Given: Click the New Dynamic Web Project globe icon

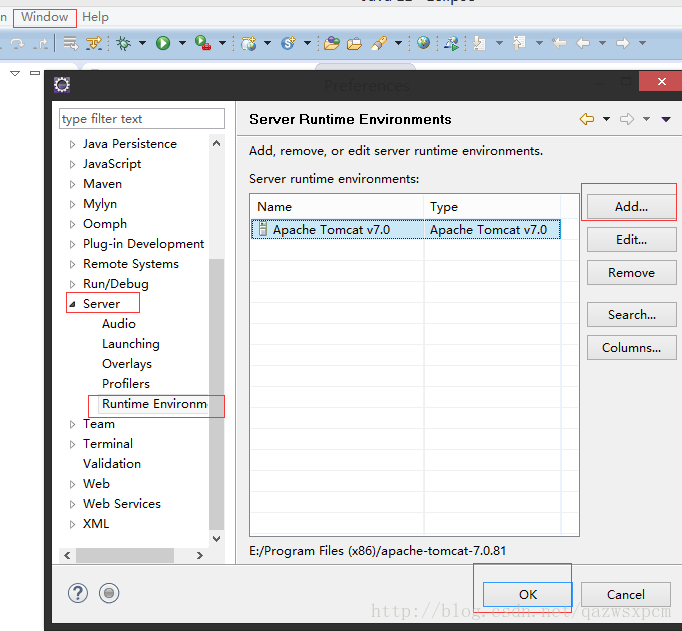Looking at the screenshot, I should pos(248,43).
